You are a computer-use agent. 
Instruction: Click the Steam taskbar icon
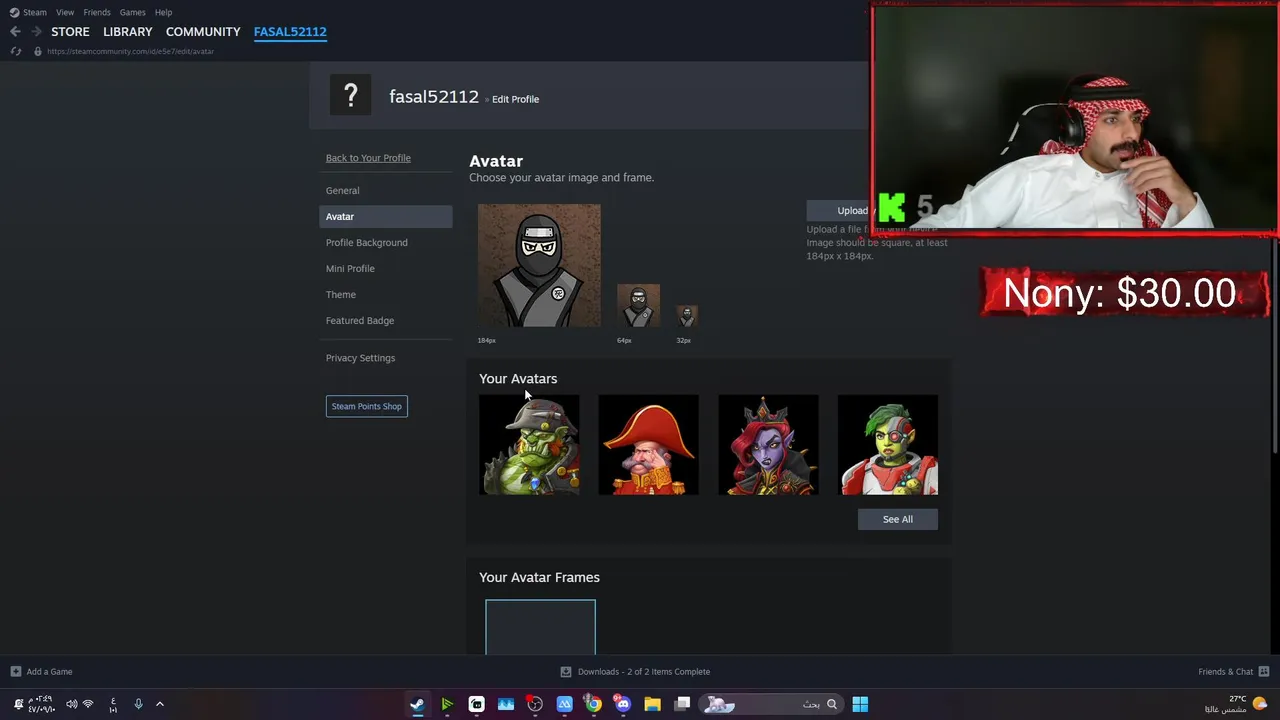point(417,704)
